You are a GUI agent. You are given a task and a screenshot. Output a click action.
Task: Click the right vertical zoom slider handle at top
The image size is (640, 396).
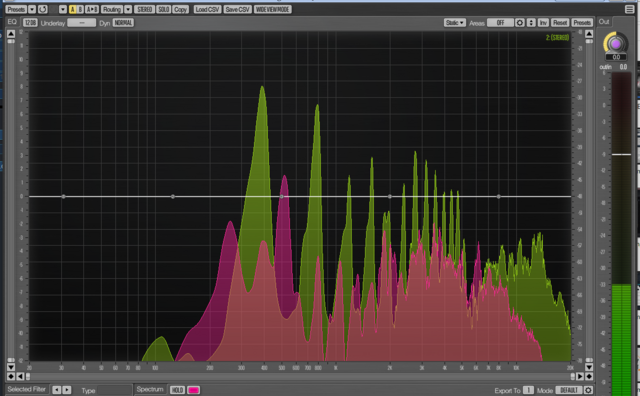click(x=589, y=41)
